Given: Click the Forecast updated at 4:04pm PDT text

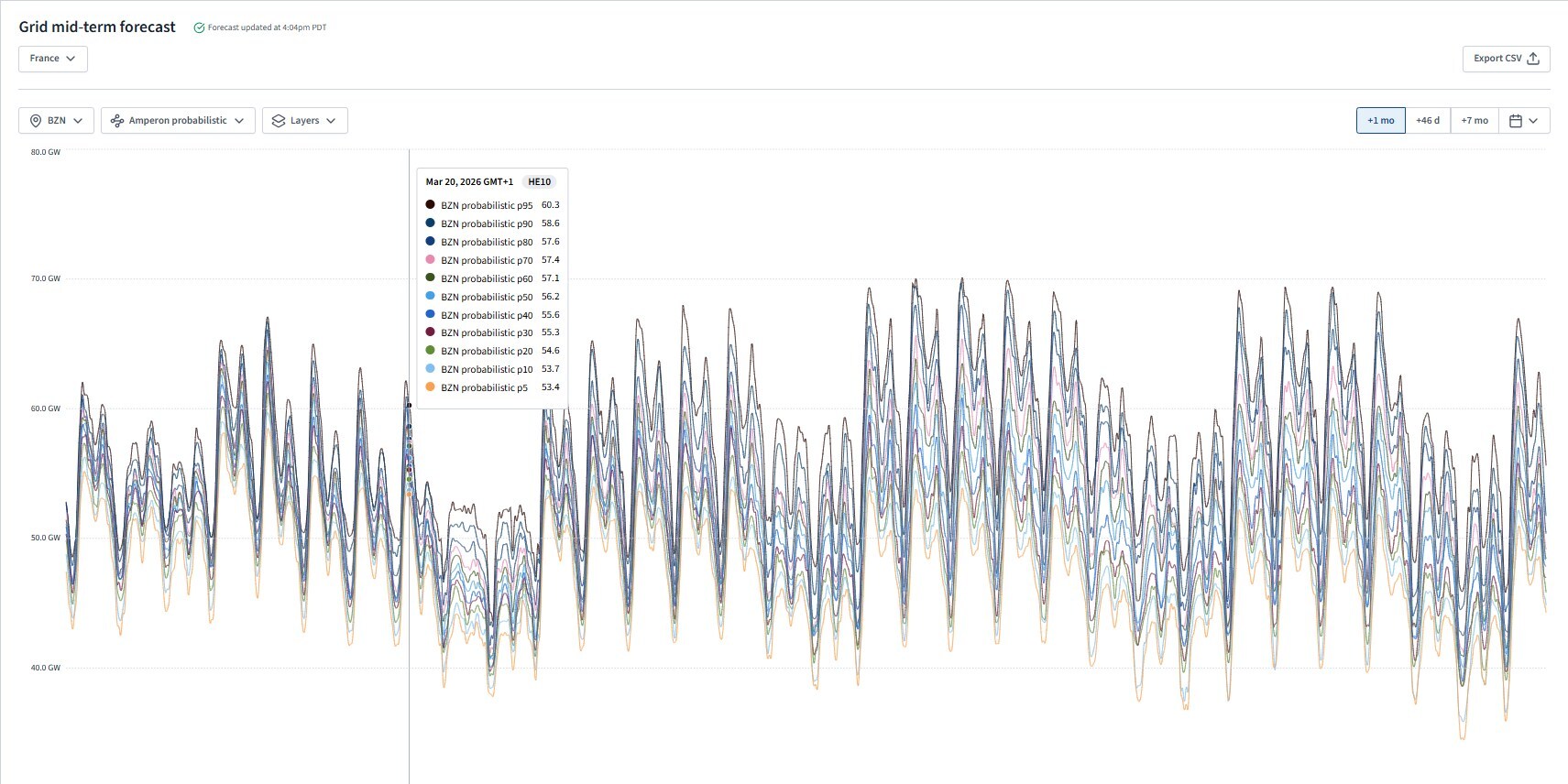Looking at the screenshot, I should pos(267,27).
